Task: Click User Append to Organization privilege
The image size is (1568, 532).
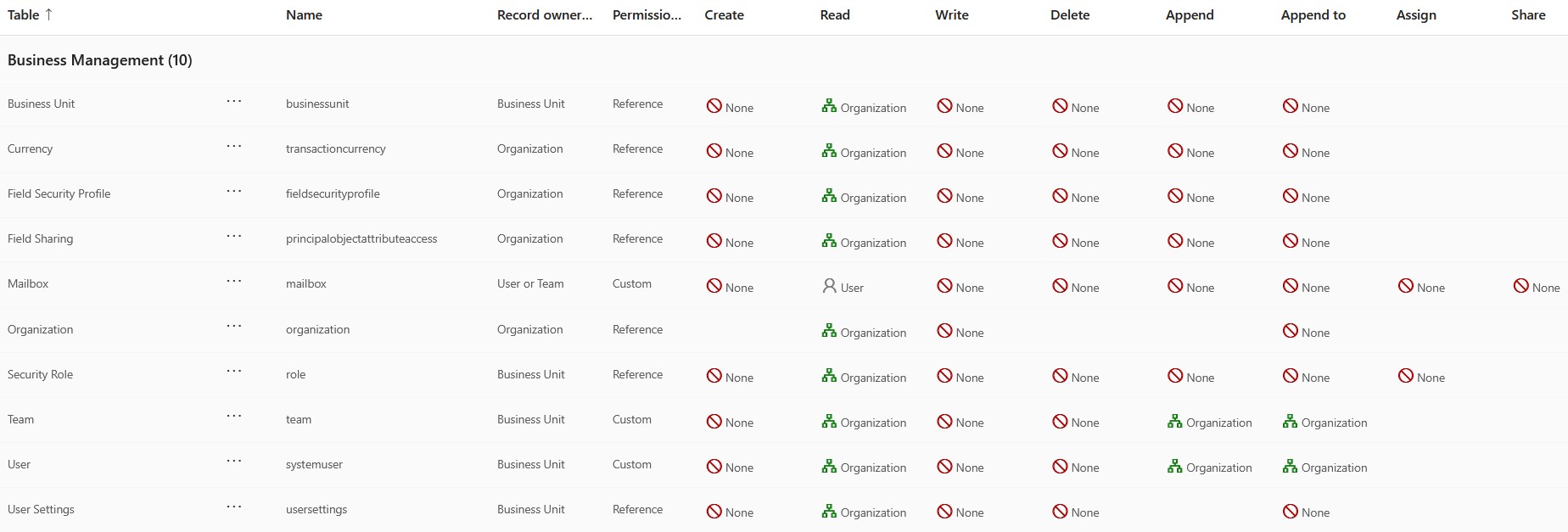Action: (x=1324, y=467)
